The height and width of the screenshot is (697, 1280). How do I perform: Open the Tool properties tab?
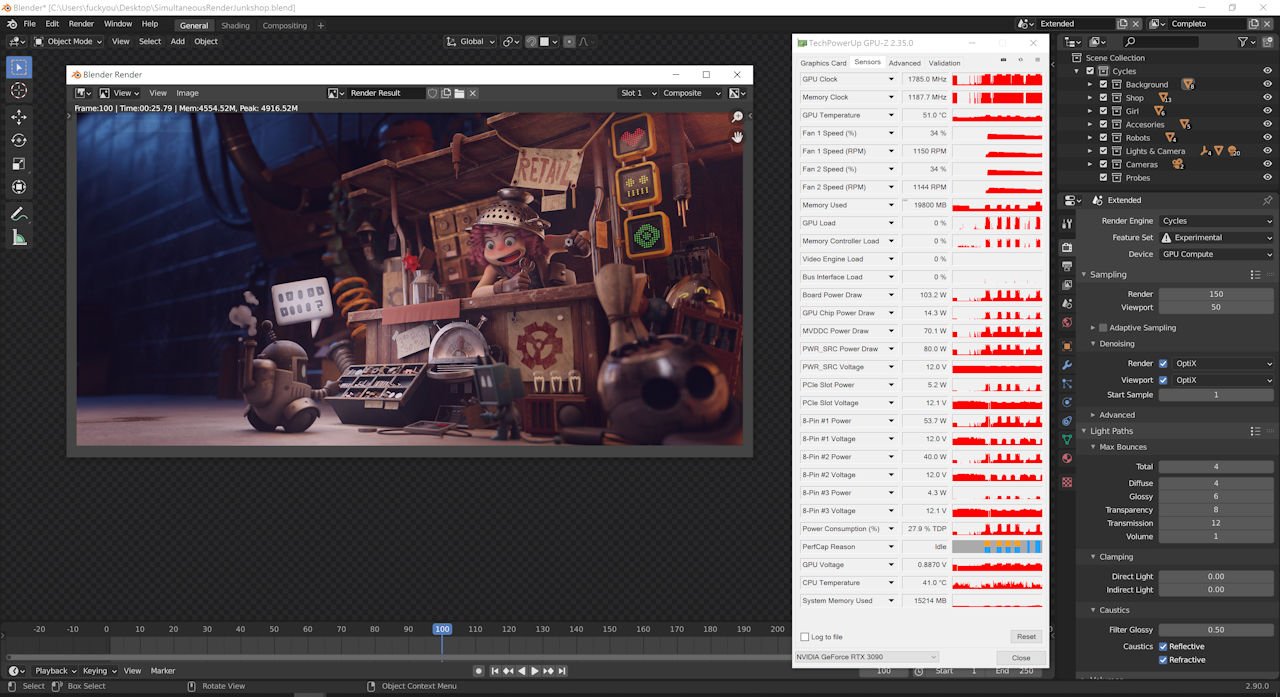tap(1067, 224)
